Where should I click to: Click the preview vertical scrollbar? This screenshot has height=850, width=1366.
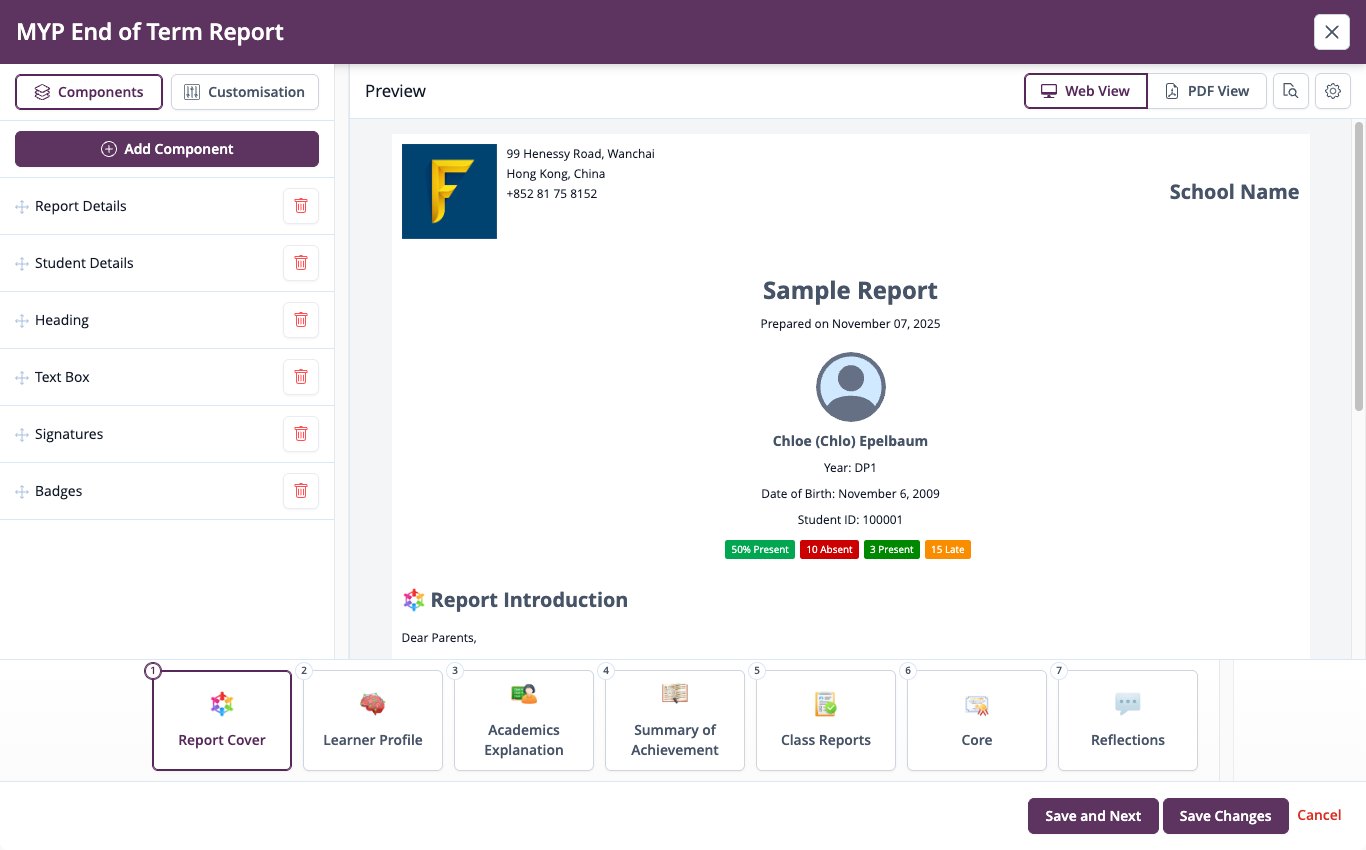1358,266
